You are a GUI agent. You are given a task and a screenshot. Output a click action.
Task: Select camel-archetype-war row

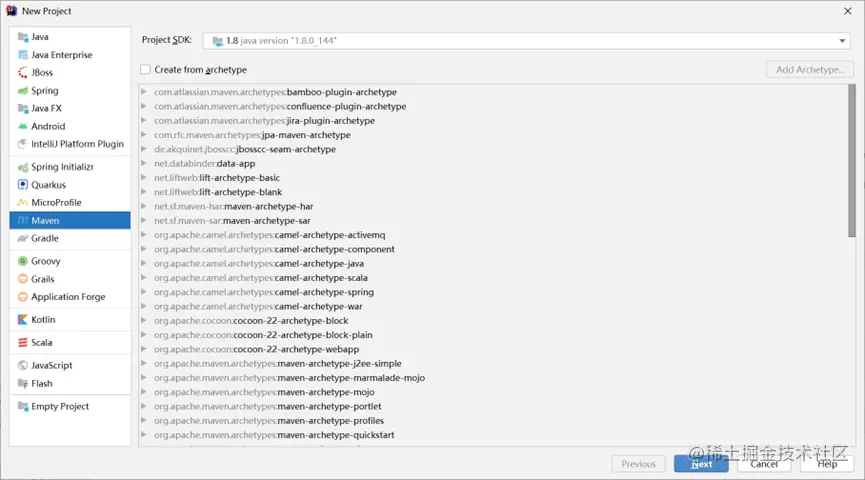[x=493, y=306]
